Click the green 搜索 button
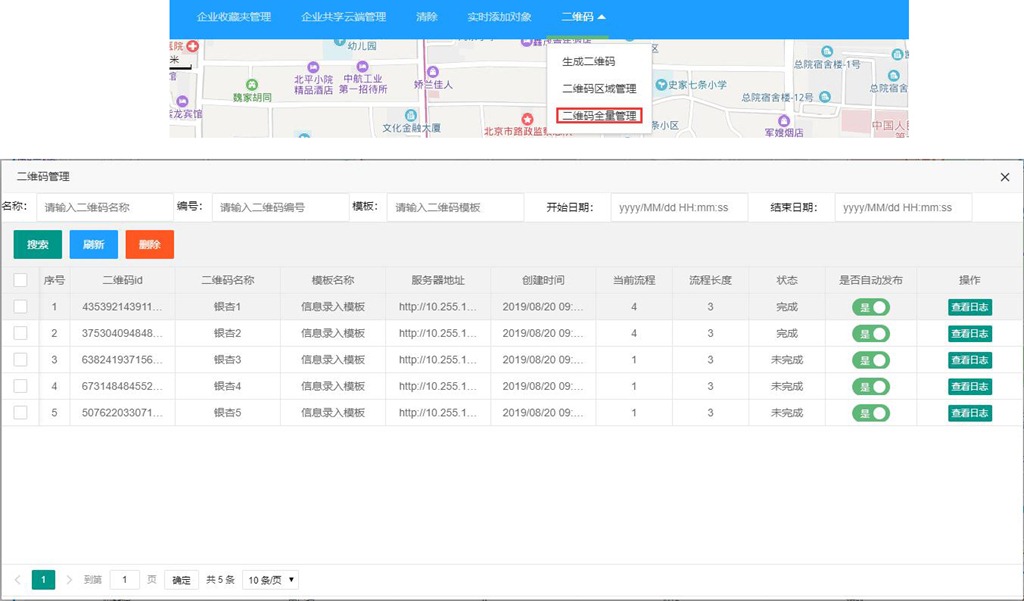The height and width of the screenshot is (601, 1024). point(38,245)
